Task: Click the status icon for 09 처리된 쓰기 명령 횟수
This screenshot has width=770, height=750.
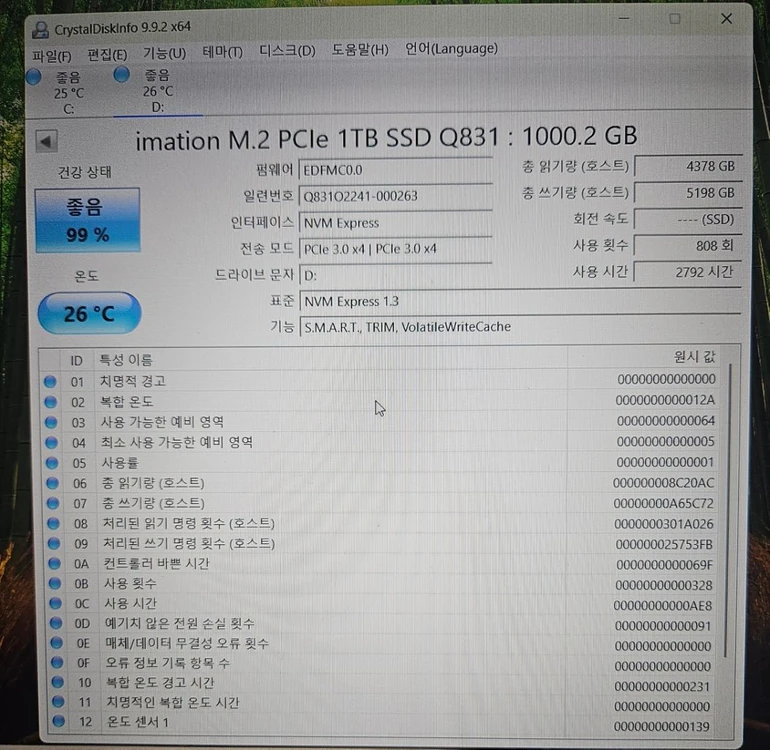Action: point(54,544)
